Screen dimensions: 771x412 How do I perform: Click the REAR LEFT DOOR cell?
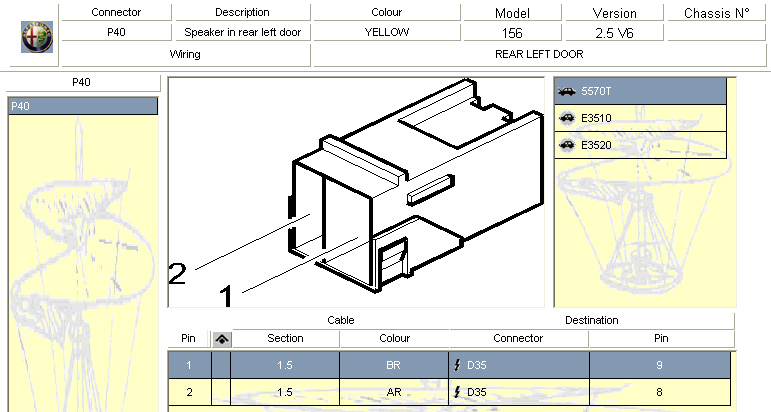coord(539,55)
